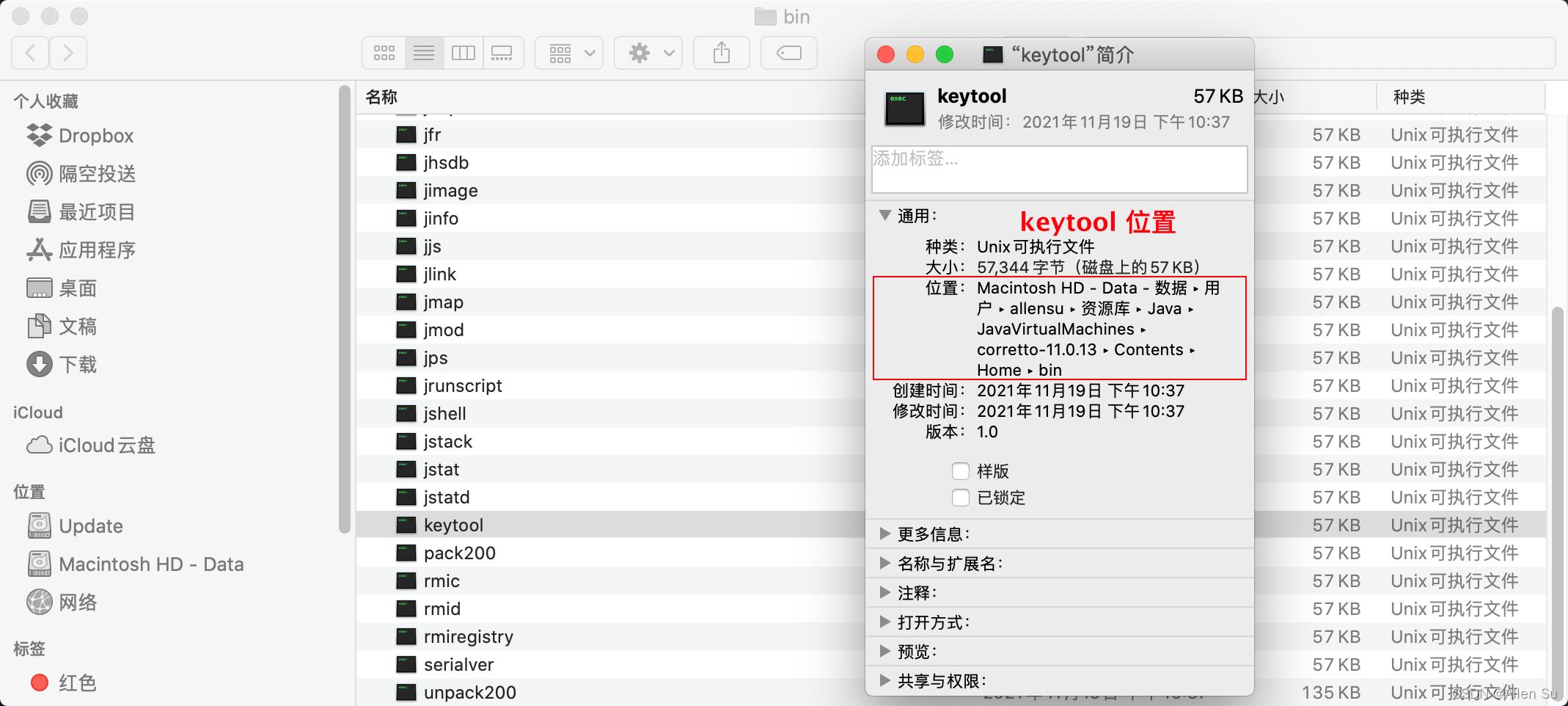The width and height of the screenshot is (1568, 706).
Task: Open iCloud云盘 from the sidebar
Action: pos(106,445)
